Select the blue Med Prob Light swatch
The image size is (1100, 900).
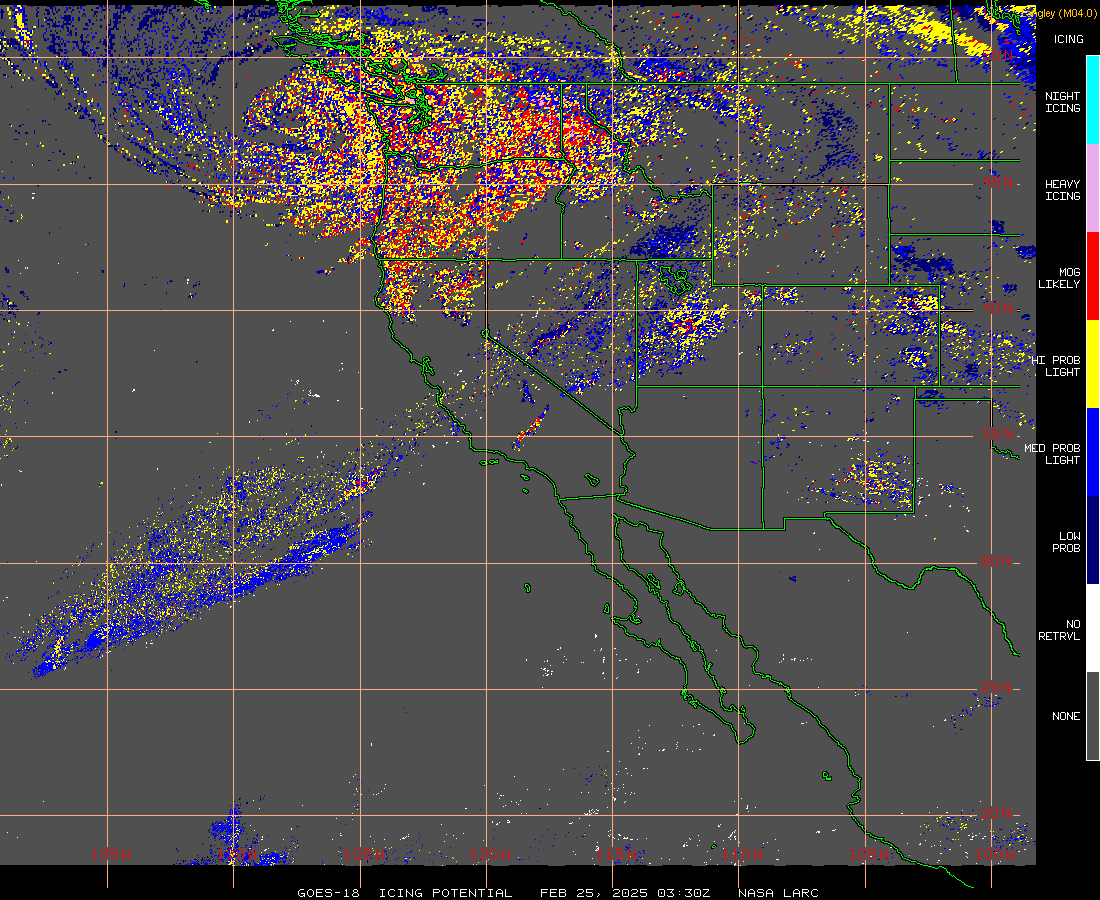1093,452
